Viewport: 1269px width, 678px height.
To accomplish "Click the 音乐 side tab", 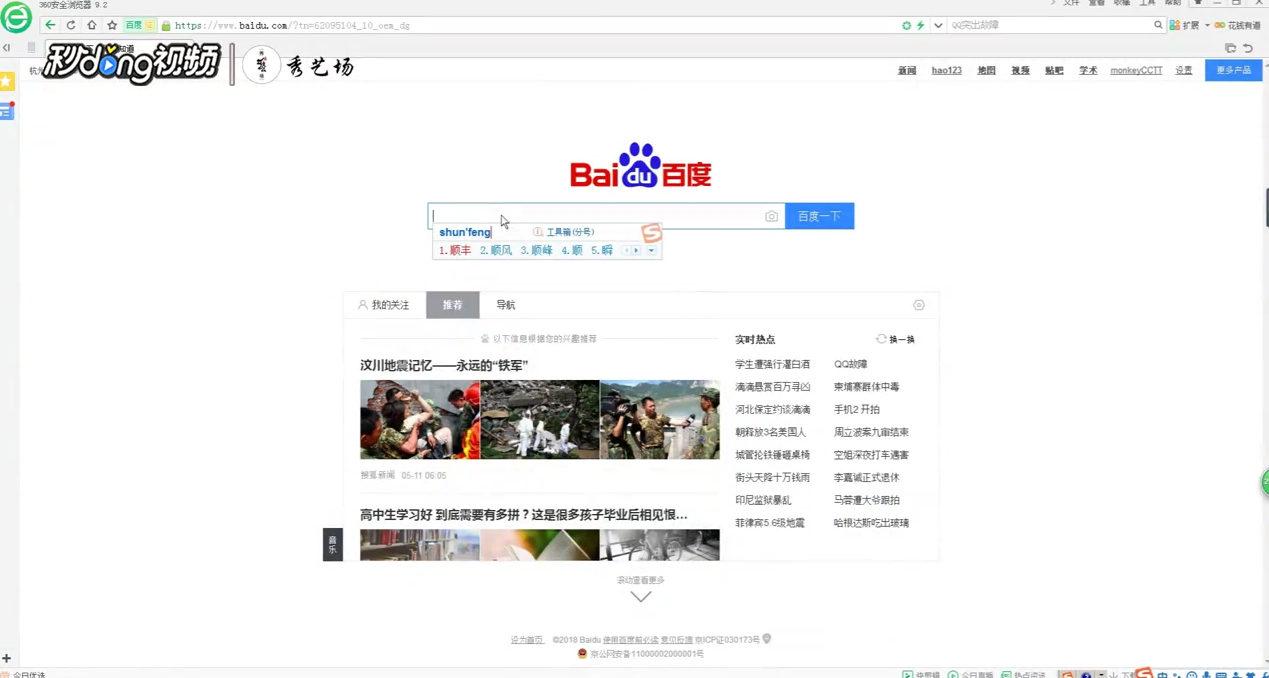I will coord(333,544).
